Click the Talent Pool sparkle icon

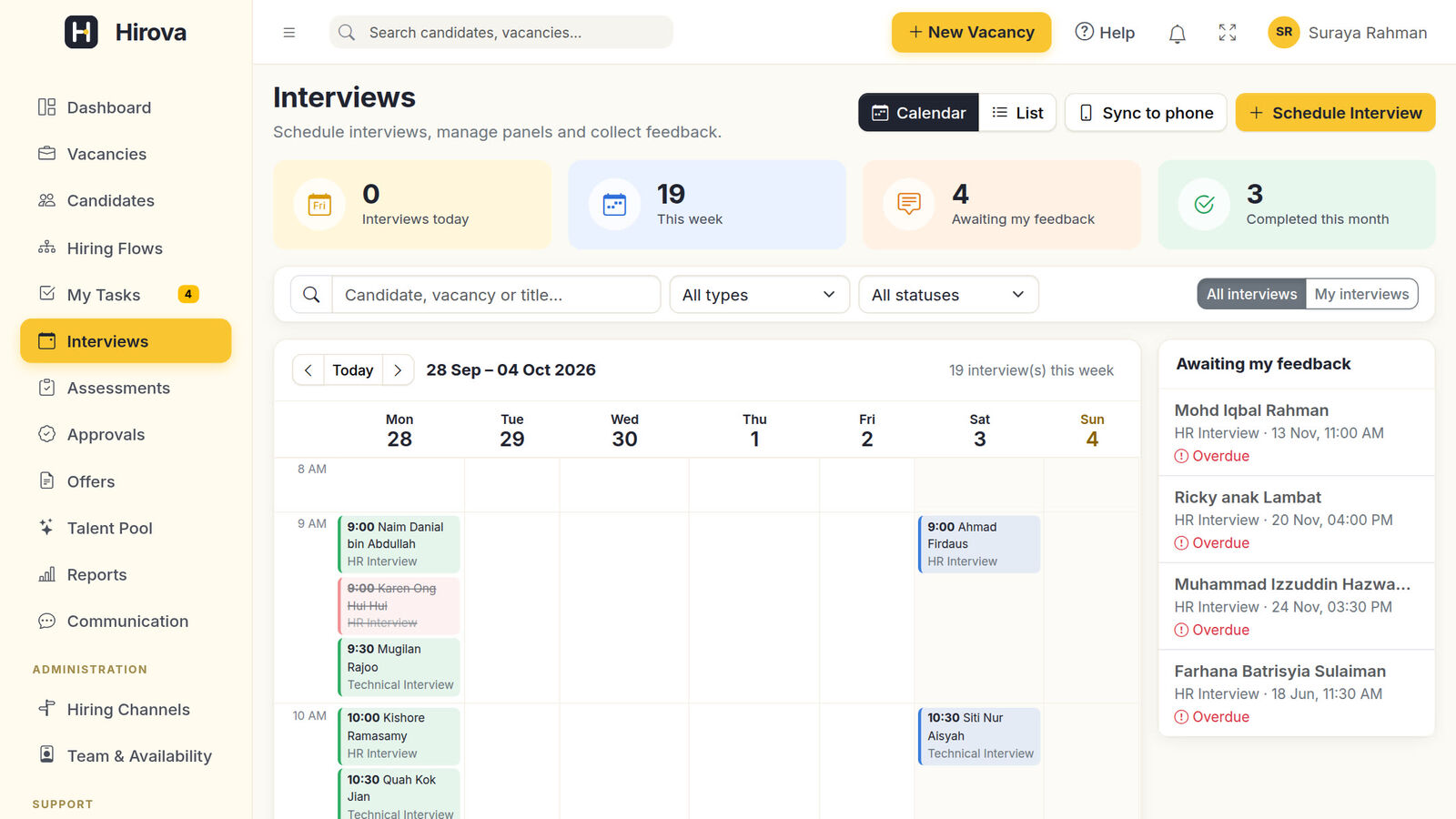coord(47,527)
